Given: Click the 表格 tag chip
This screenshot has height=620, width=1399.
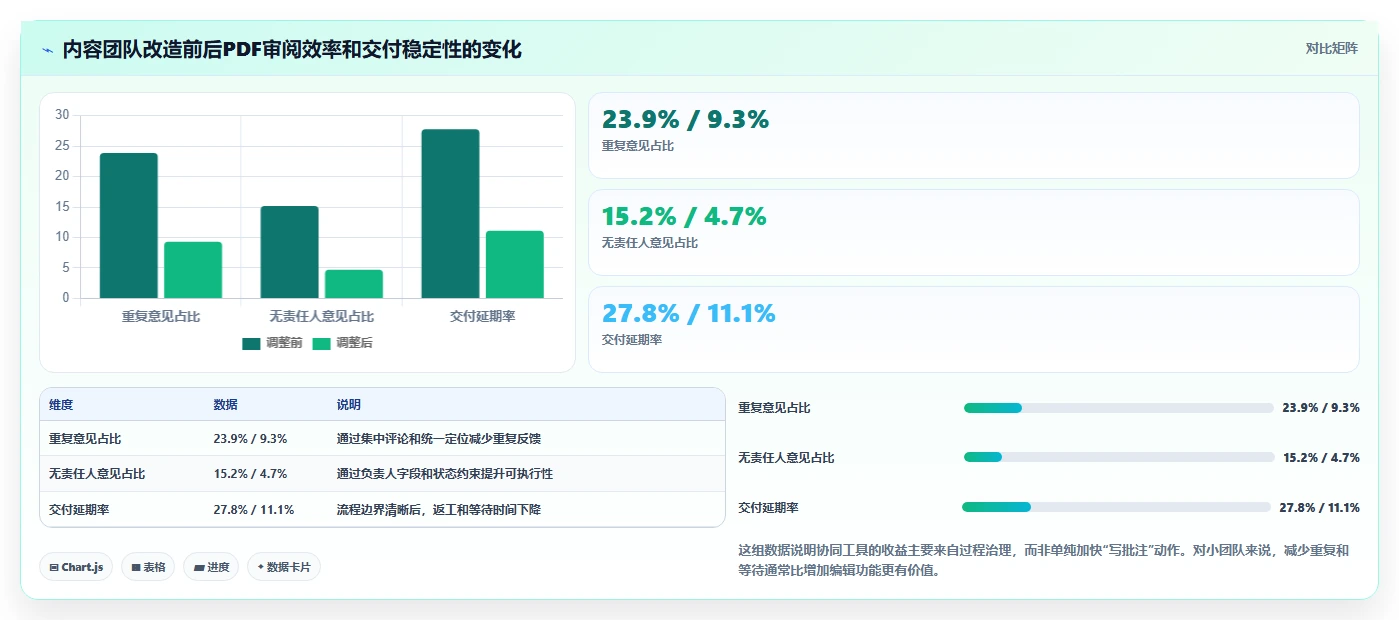Looking at the screenshot, I should 148,567.
